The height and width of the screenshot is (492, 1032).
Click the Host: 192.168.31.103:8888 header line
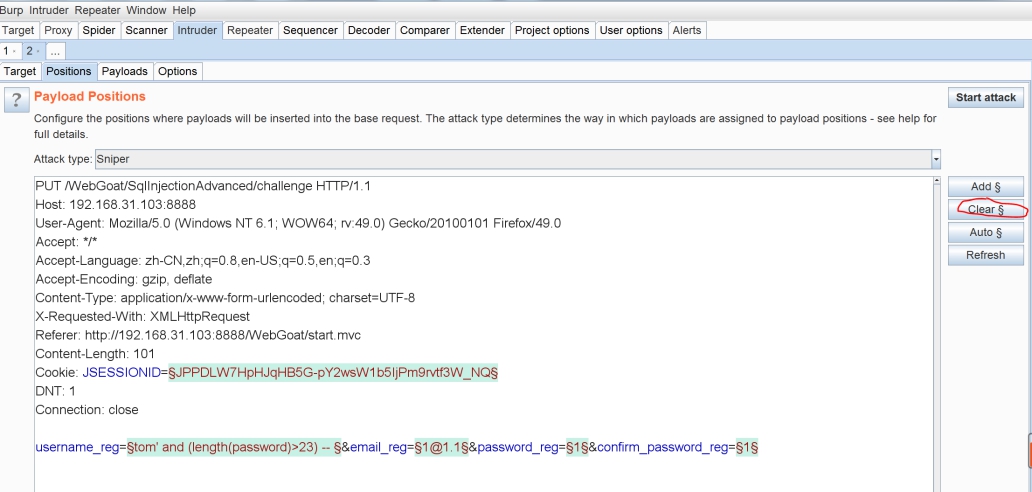click(115, 205)
